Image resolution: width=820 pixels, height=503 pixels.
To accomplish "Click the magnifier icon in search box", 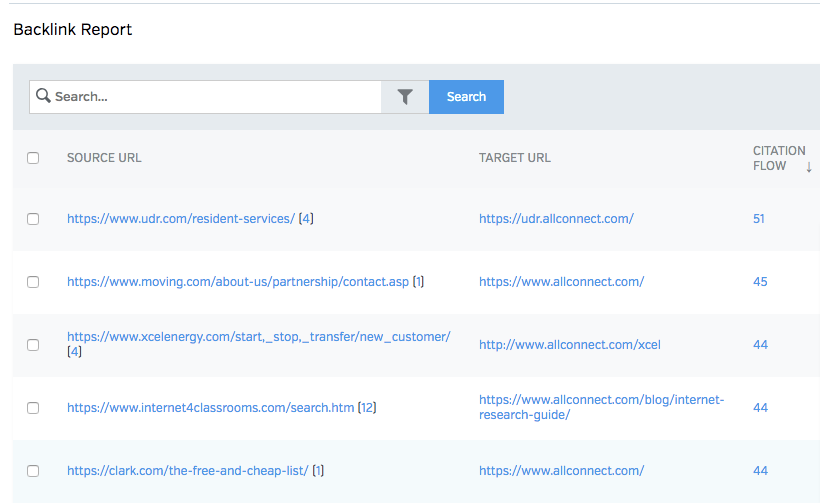I will pyautogui.click(x=43, y=97).
